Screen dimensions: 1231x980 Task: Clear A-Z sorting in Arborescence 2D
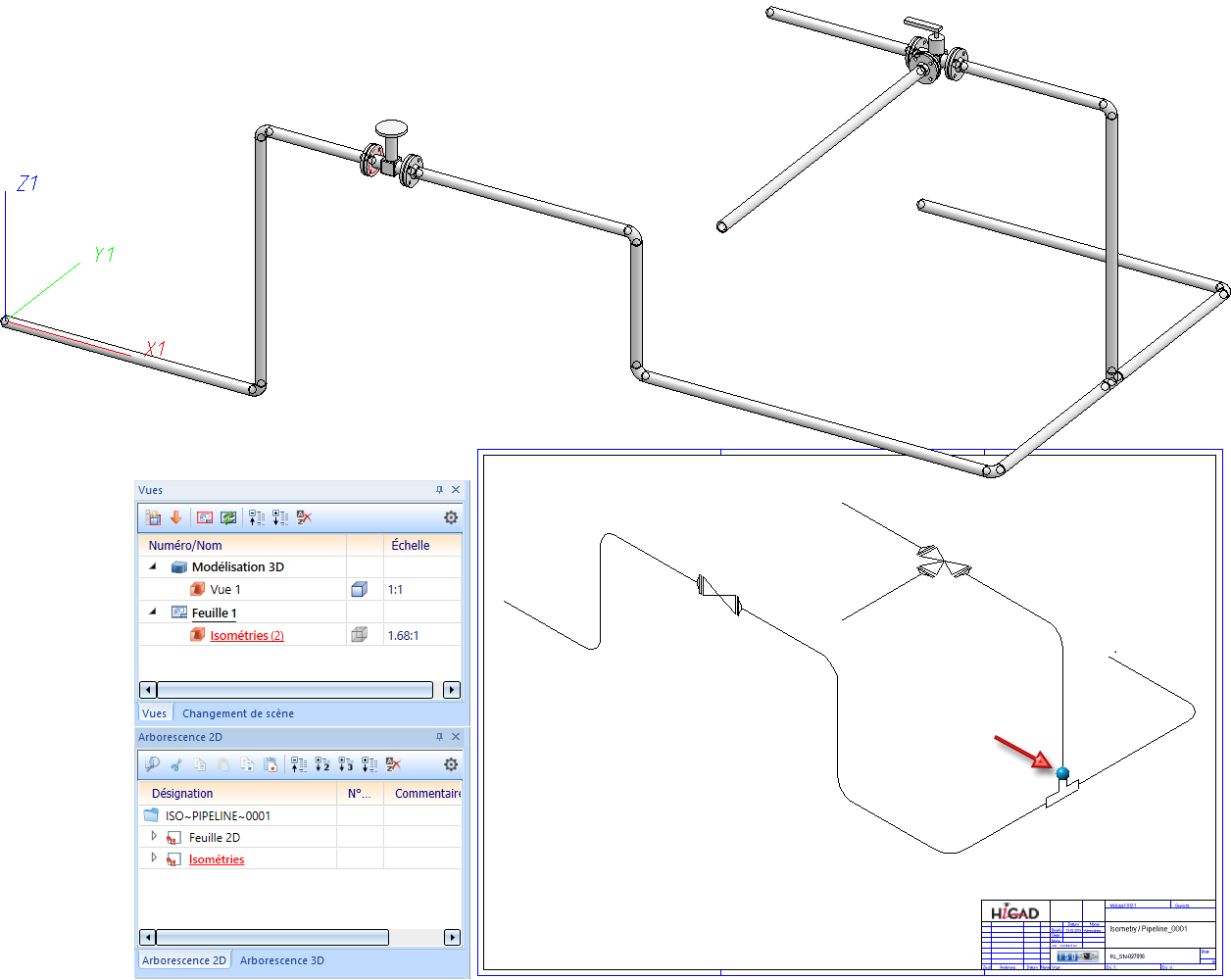click(394, 764)
